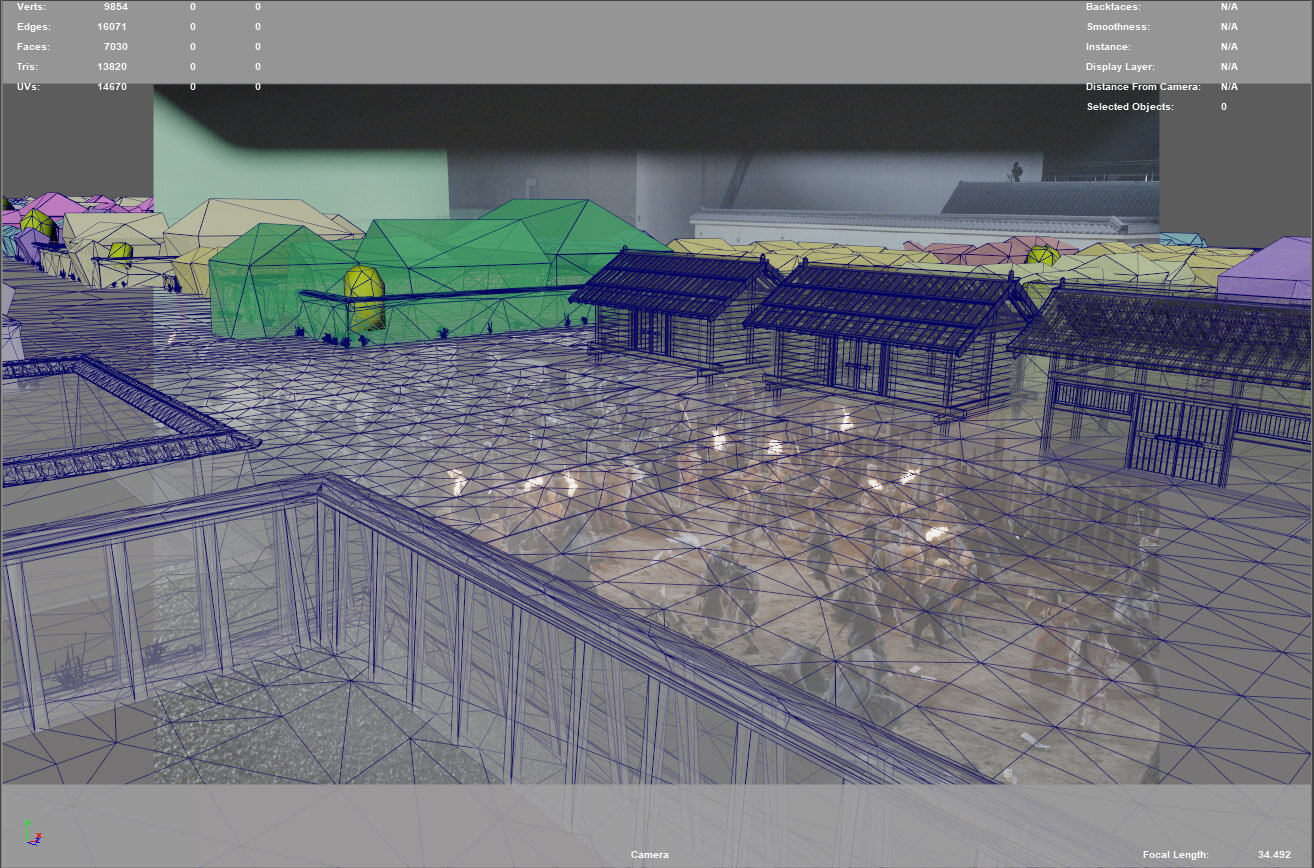Click the Camera name label
Screen dimensions: 1314x868
pyautogui.click(x=649, y=855)
